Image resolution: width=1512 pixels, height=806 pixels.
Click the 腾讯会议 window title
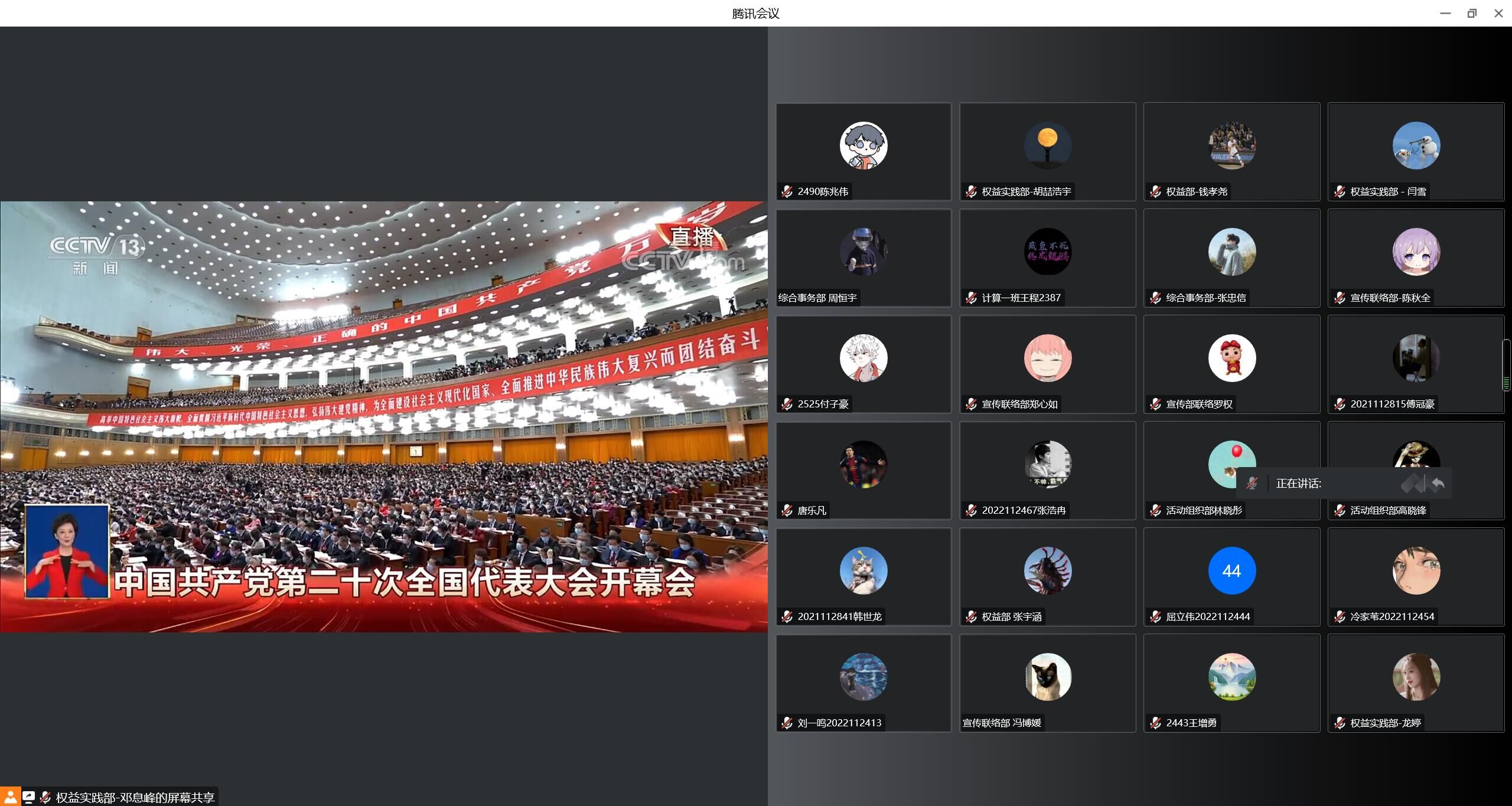[755, 13]
